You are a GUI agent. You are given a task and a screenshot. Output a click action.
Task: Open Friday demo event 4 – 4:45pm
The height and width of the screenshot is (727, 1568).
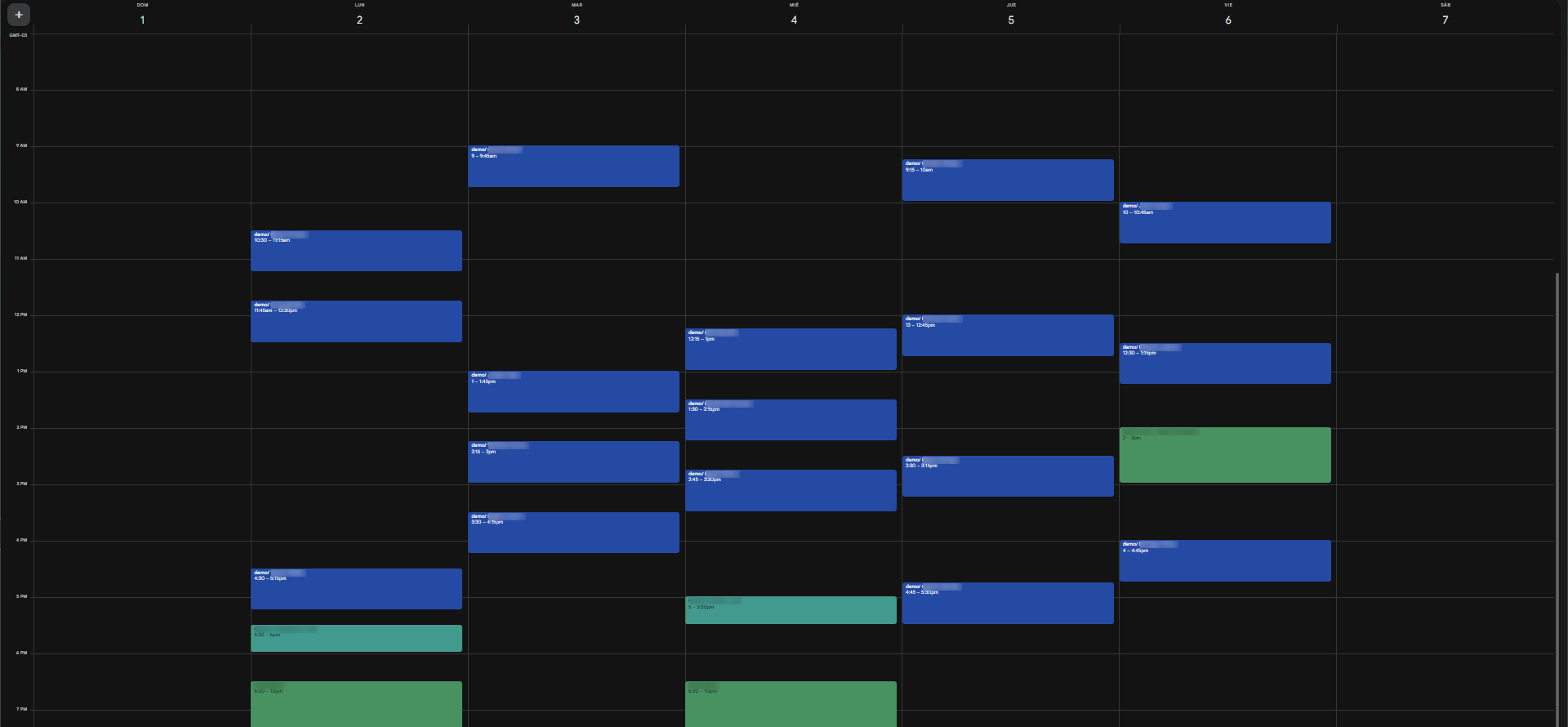(x=1225, y=560)
